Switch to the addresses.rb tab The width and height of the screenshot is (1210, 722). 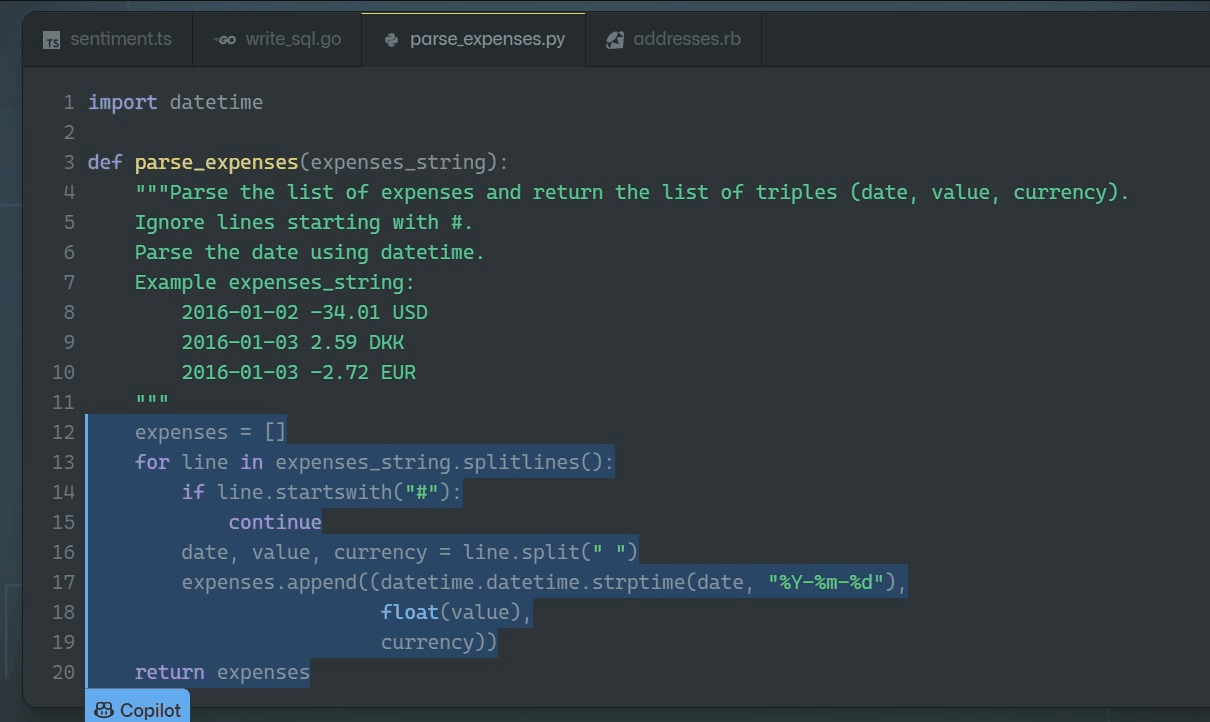point(673,40)
